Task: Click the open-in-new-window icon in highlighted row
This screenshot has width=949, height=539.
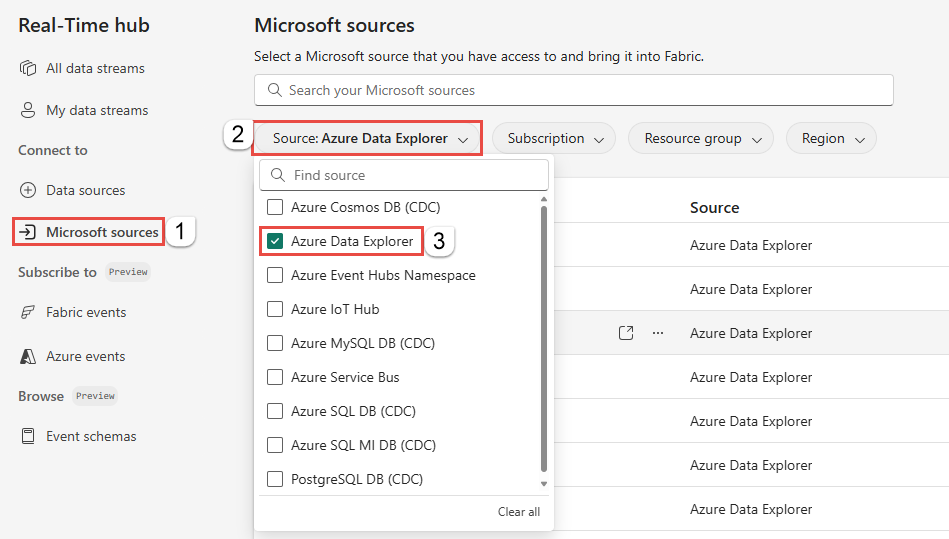Action: tap(626, 333)
